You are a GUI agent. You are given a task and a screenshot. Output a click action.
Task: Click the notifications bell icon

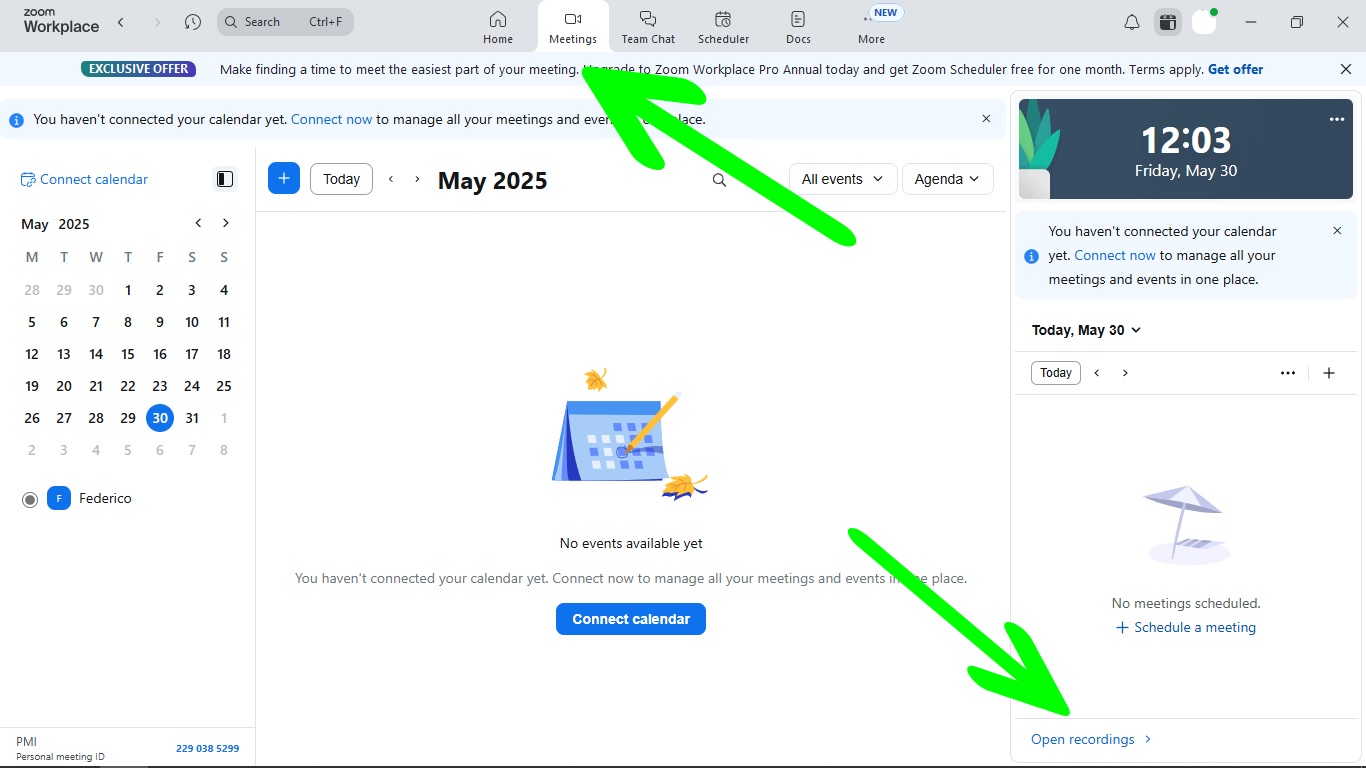1132,22
